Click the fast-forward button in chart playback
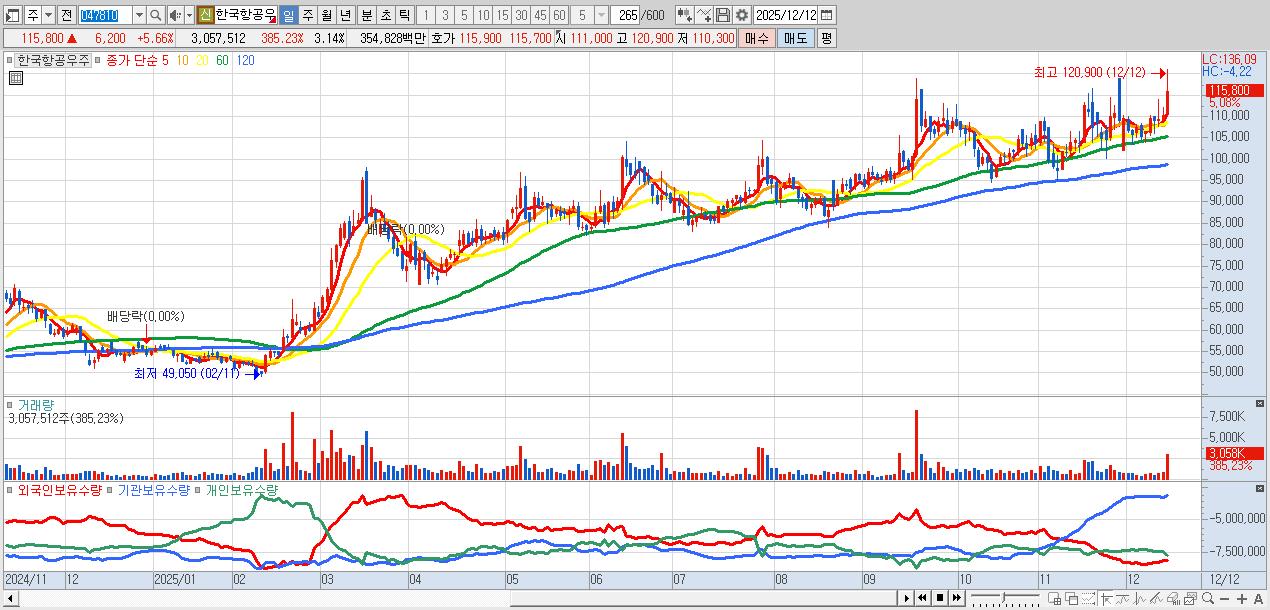 (957, 598)
